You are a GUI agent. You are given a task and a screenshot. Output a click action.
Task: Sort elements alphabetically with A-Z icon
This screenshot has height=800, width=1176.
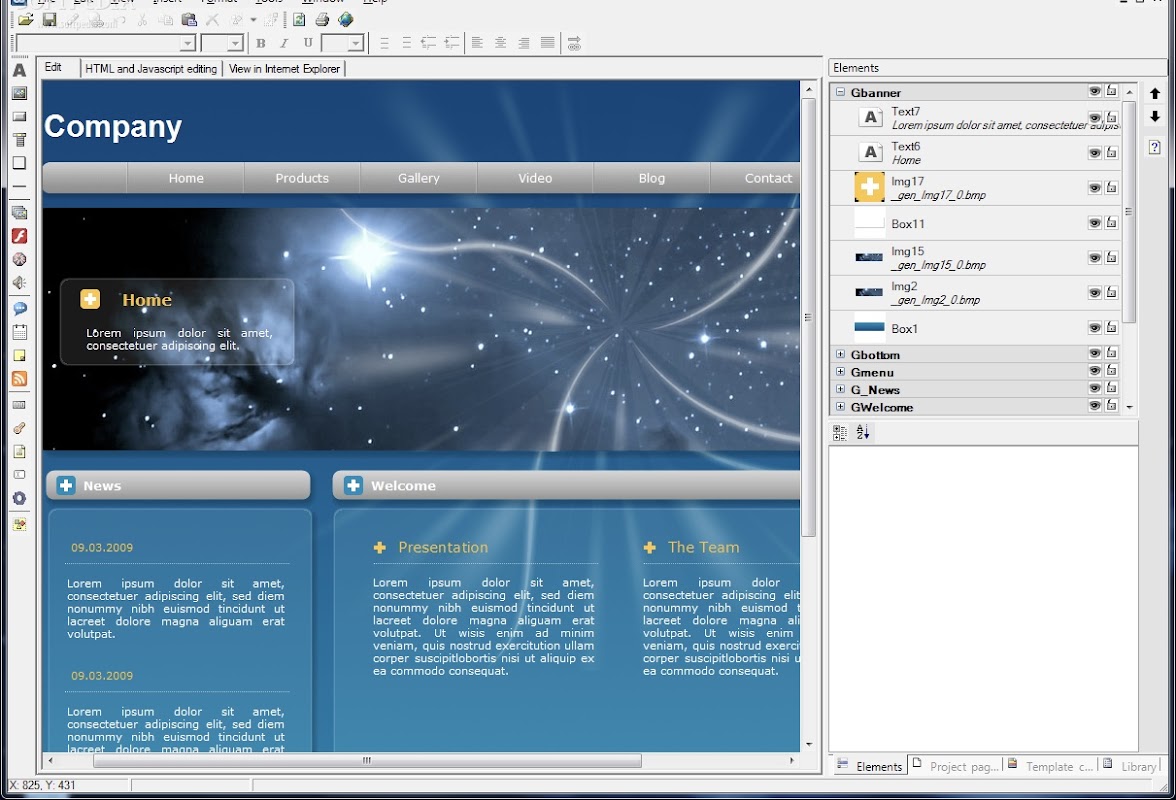click(863, 432)
